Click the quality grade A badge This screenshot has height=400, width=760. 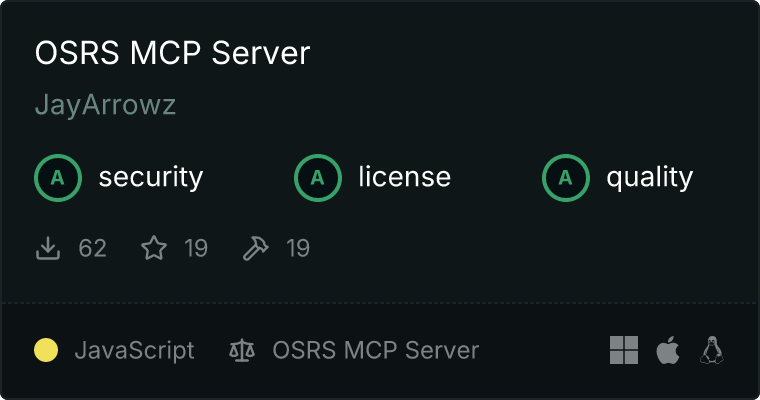pyautogui.click(x=566, y=178)
